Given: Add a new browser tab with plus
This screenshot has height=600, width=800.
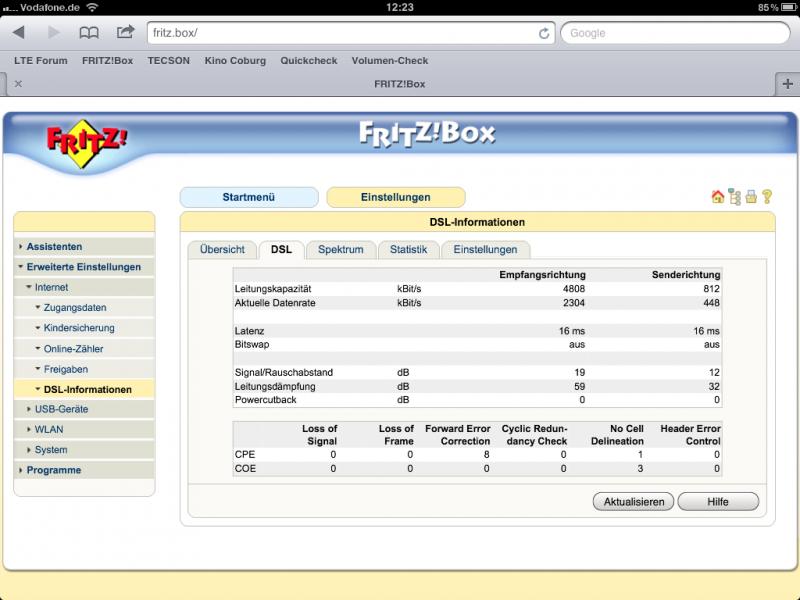Looking at the screenshot, I should coord(787,84).
